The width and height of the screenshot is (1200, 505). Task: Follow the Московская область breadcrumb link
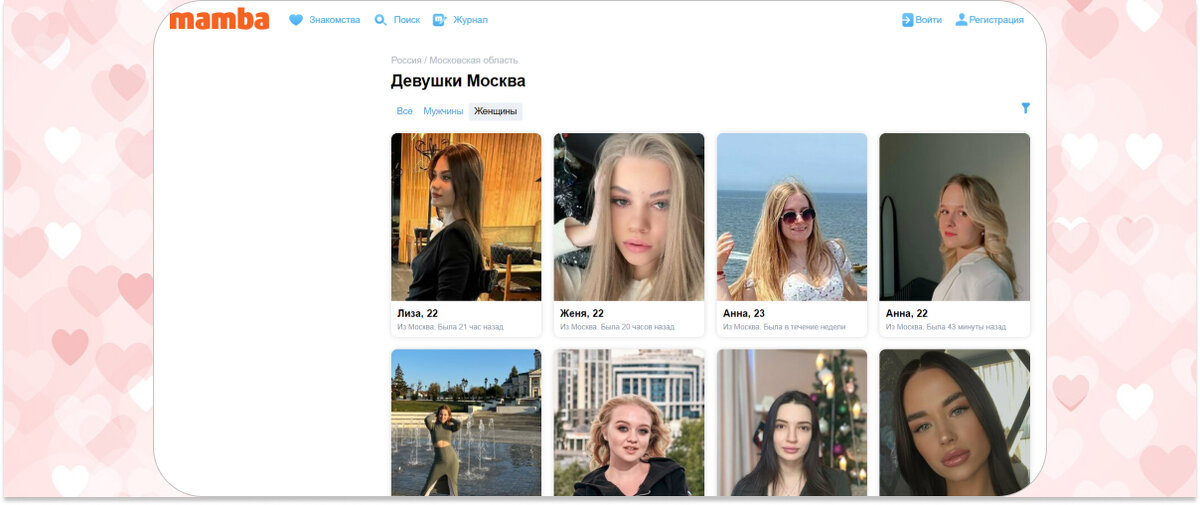coord(474,60)
